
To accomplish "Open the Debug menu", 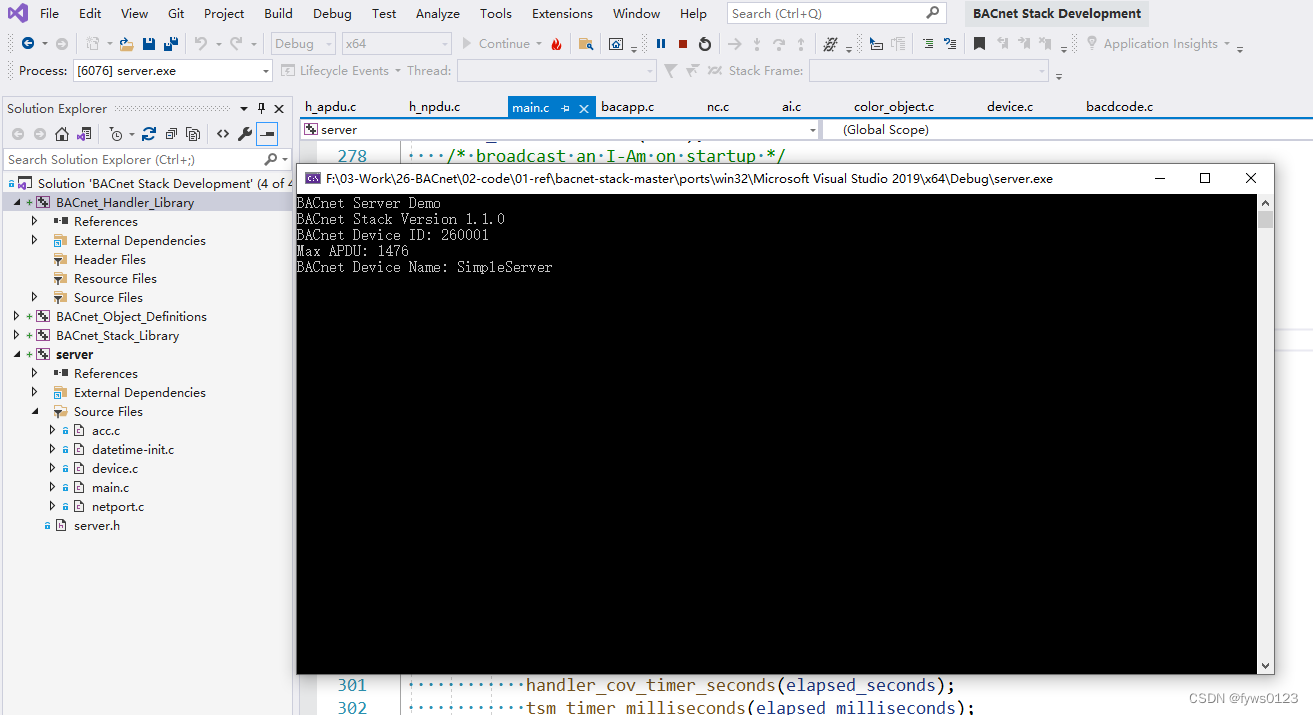I will (x=332, y=14).
